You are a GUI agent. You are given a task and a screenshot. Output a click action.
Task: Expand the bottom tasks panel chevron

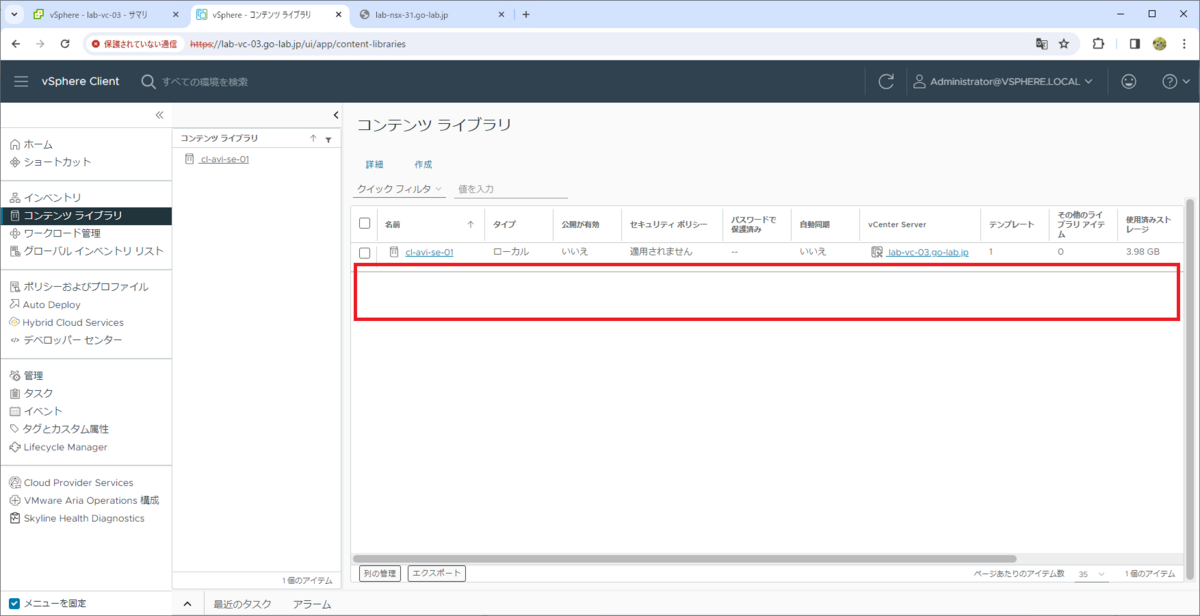pyautogui.click(x=187, y=604)
